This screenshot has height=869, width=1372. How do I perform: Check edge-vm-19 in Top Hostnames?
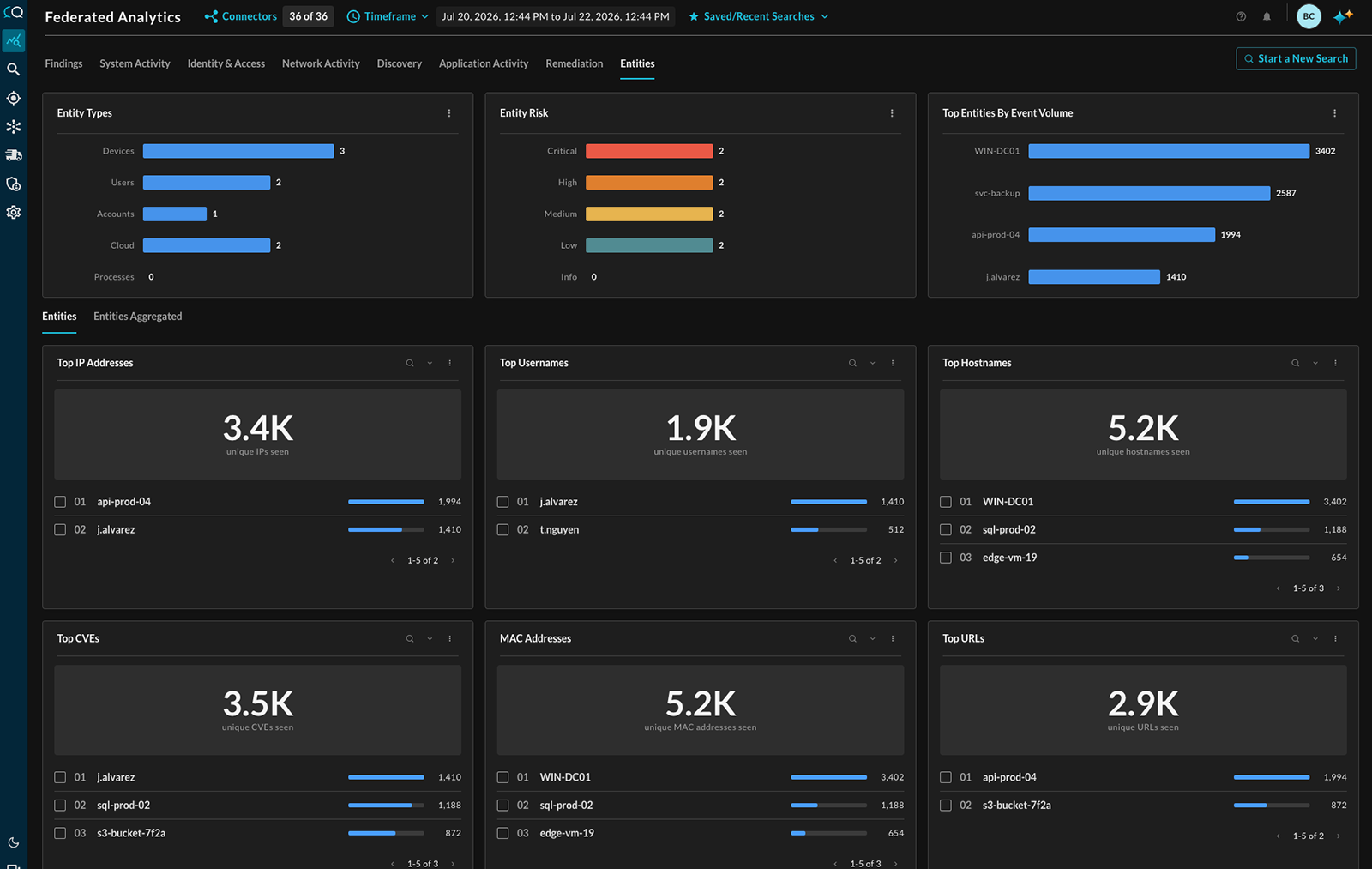[945, 558]
